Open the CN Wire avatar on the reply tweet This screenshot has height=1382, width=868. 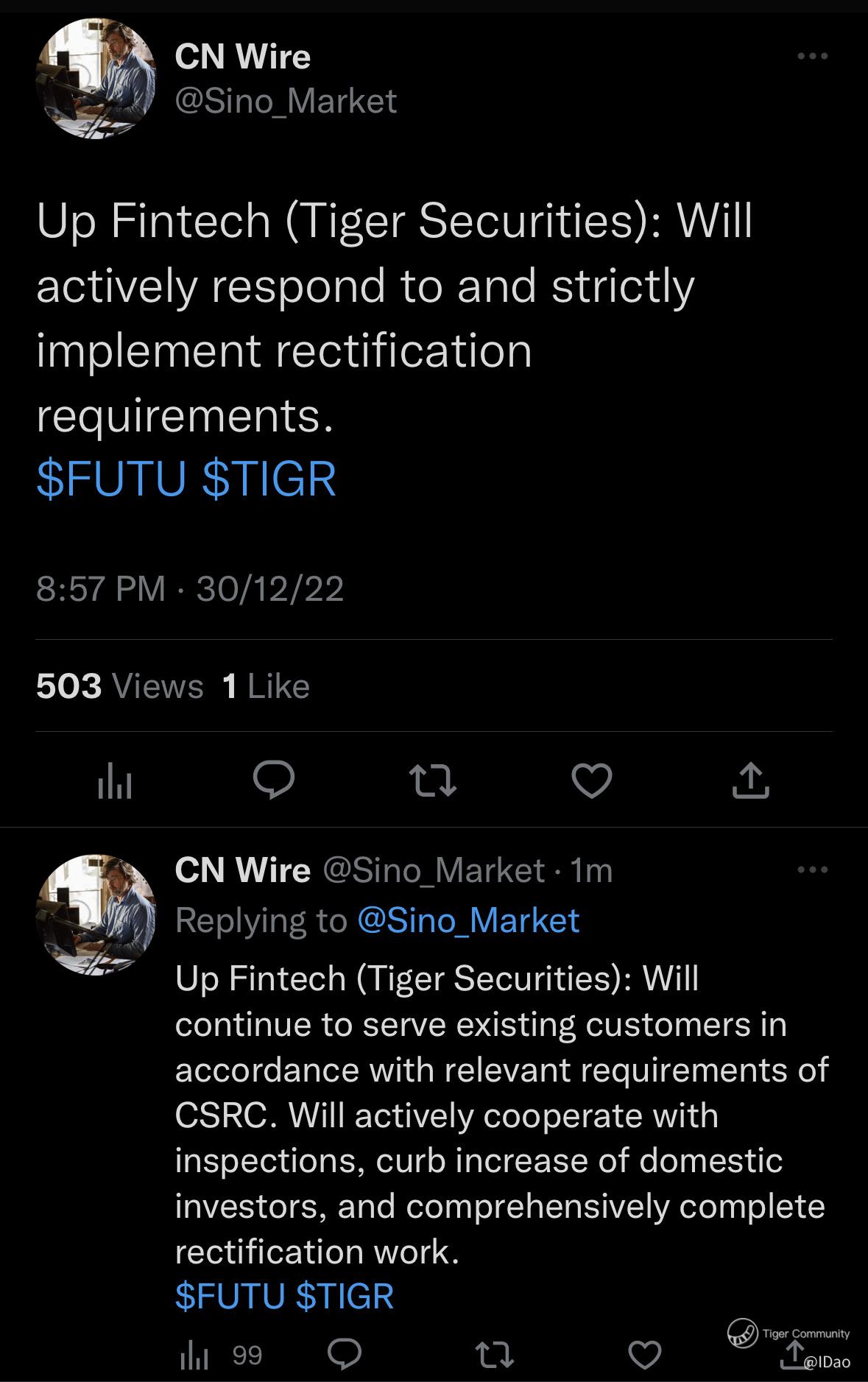(x=96, y=914)
